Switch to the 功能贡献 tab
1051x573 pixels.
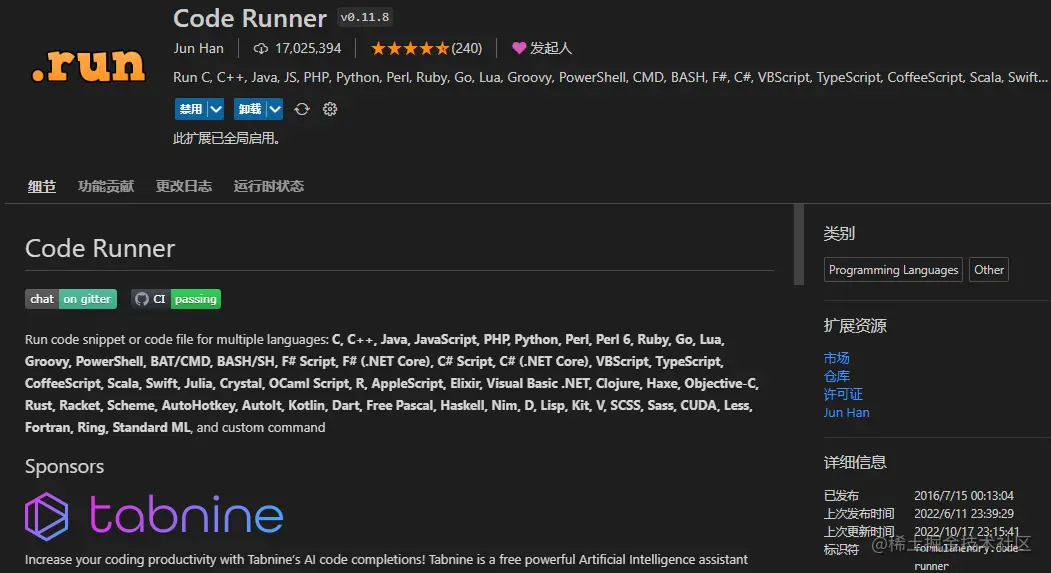coord(106,186)
